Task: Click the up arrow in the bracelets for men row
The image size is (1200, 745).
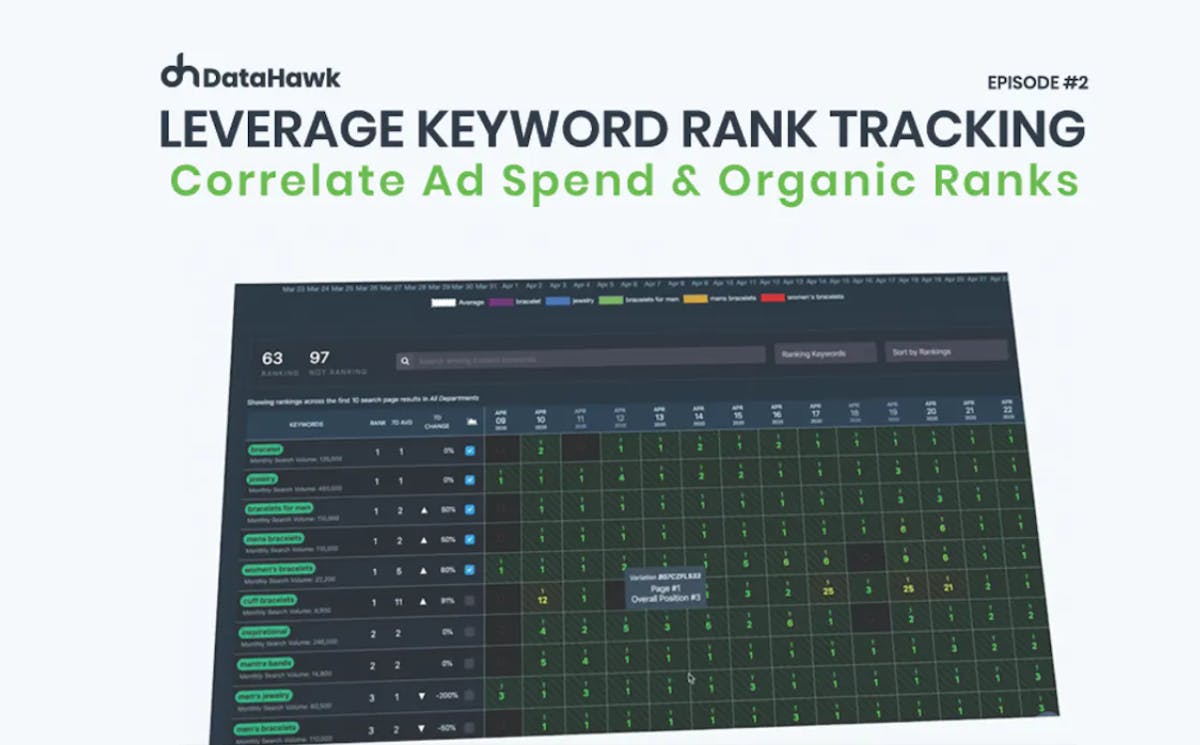Action: [423, 510]
